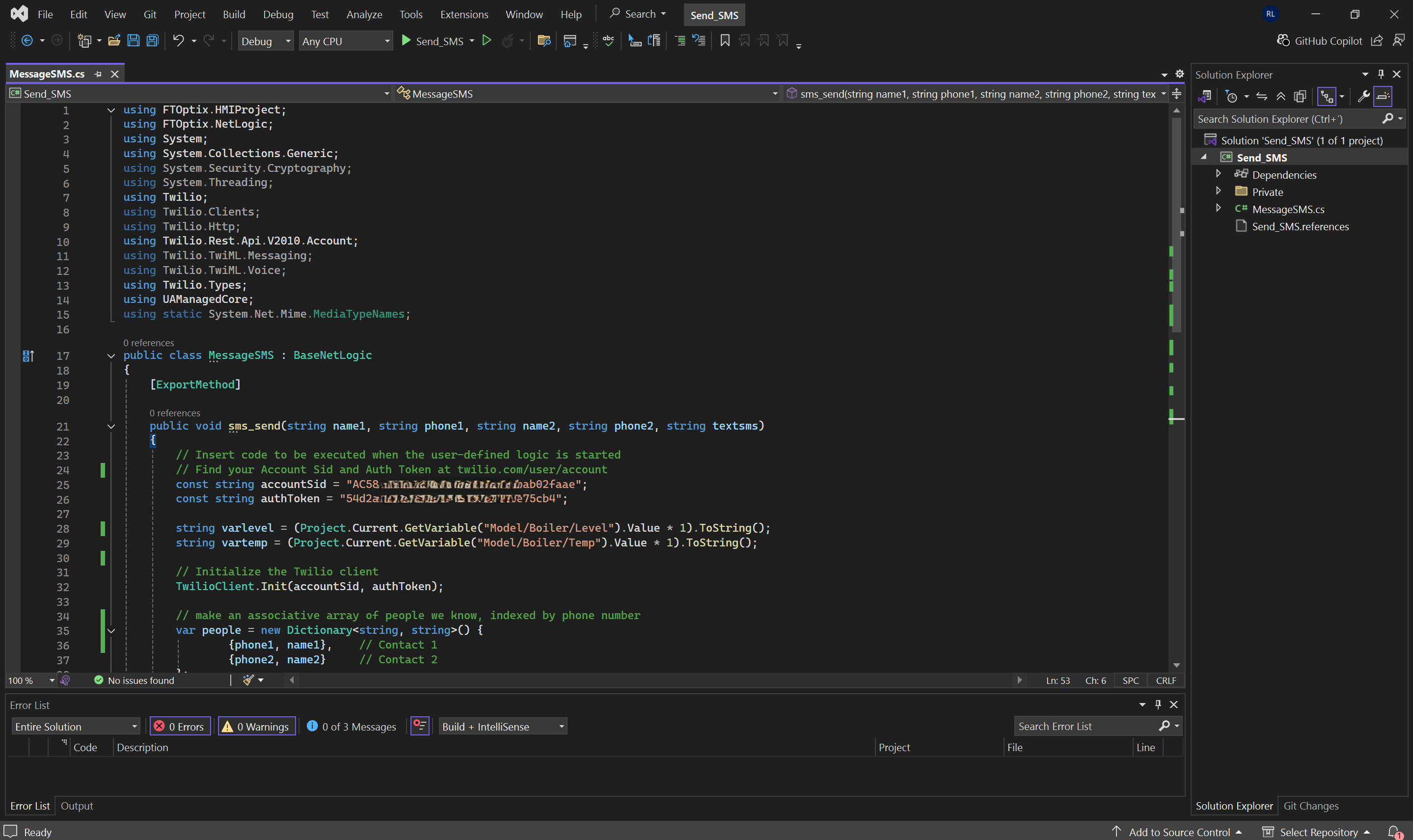Collapse the MessageSMS class code block
The width and height of the screenshot is (1413, 840).
[x=111, y=356]
